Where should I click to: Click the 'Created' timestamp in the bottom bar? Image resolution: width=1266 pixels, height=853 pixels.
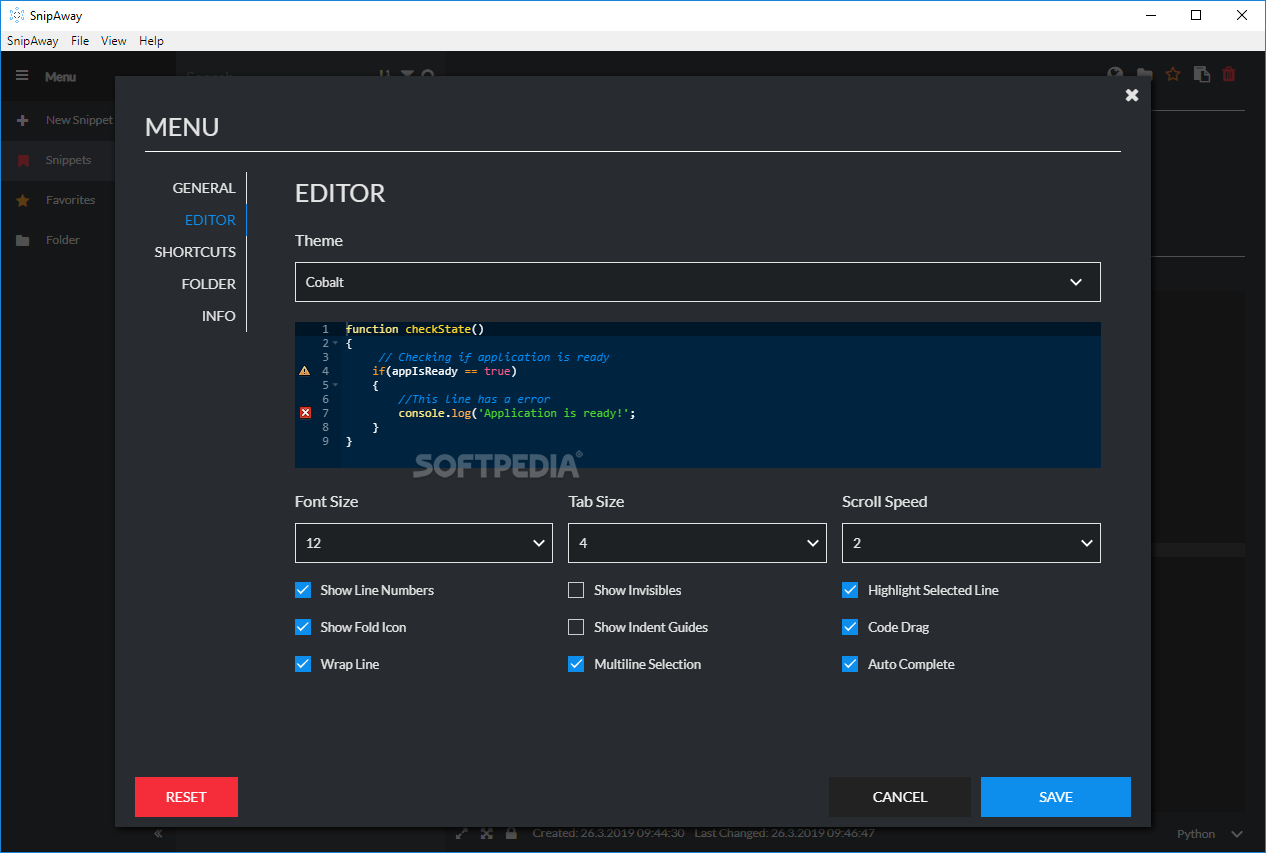pyautogui.click(x=608, y=833)
